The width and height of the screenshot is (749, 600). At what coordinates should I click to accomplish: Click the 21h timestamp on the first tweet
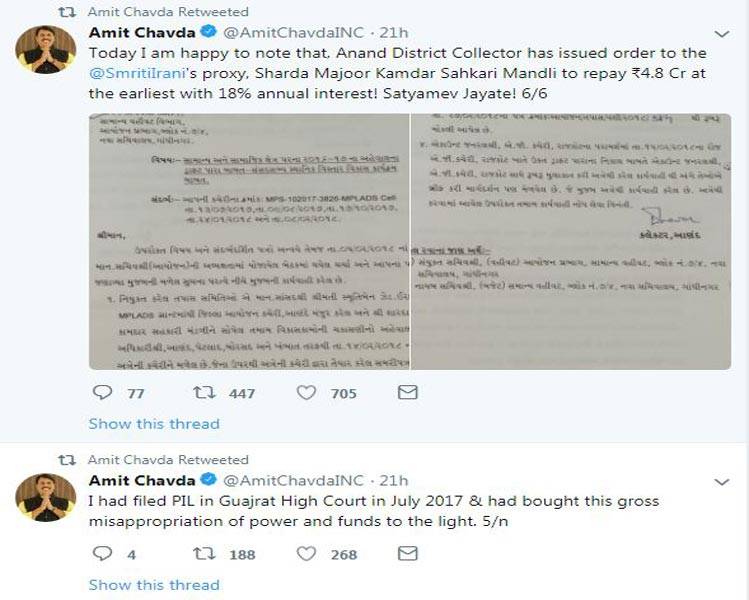click(395, 33)
